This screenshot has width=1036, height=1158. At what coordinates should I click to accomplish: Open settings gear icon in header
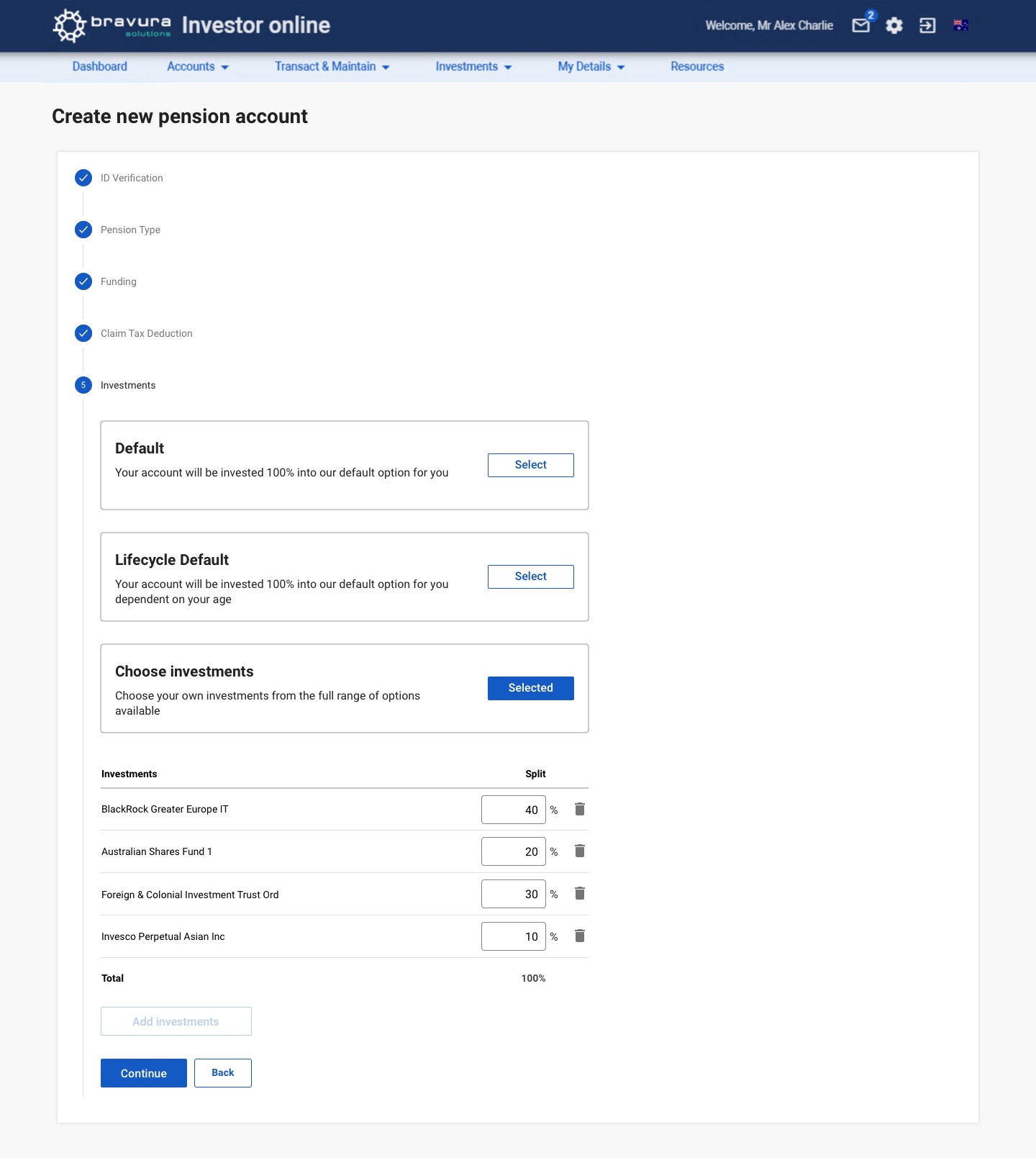pos(894,25)
